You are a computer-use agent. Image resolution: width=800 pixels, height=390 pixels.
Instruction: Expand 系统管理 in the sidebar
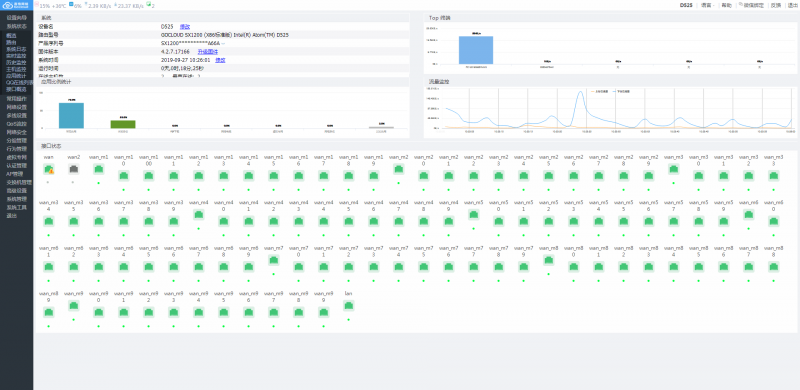(16, 199)
